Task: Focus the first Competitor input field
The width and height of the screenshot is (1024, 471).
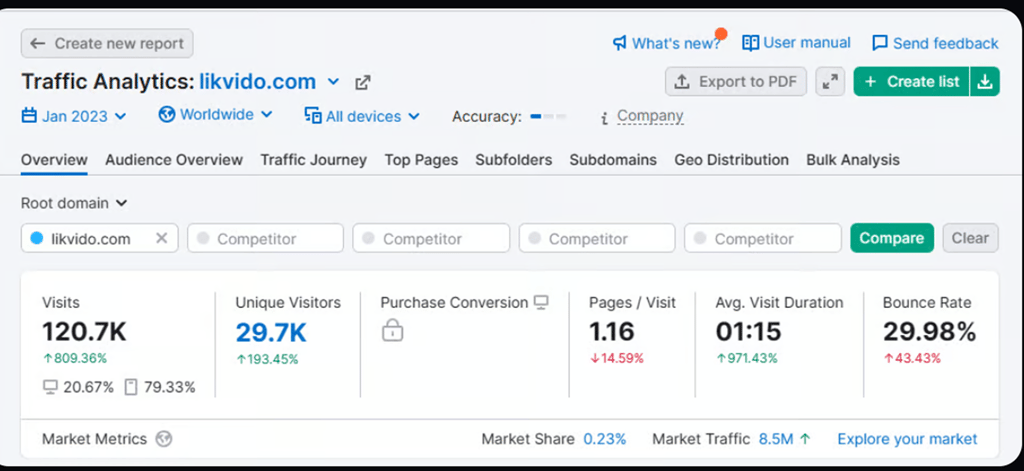Action: 265,238
